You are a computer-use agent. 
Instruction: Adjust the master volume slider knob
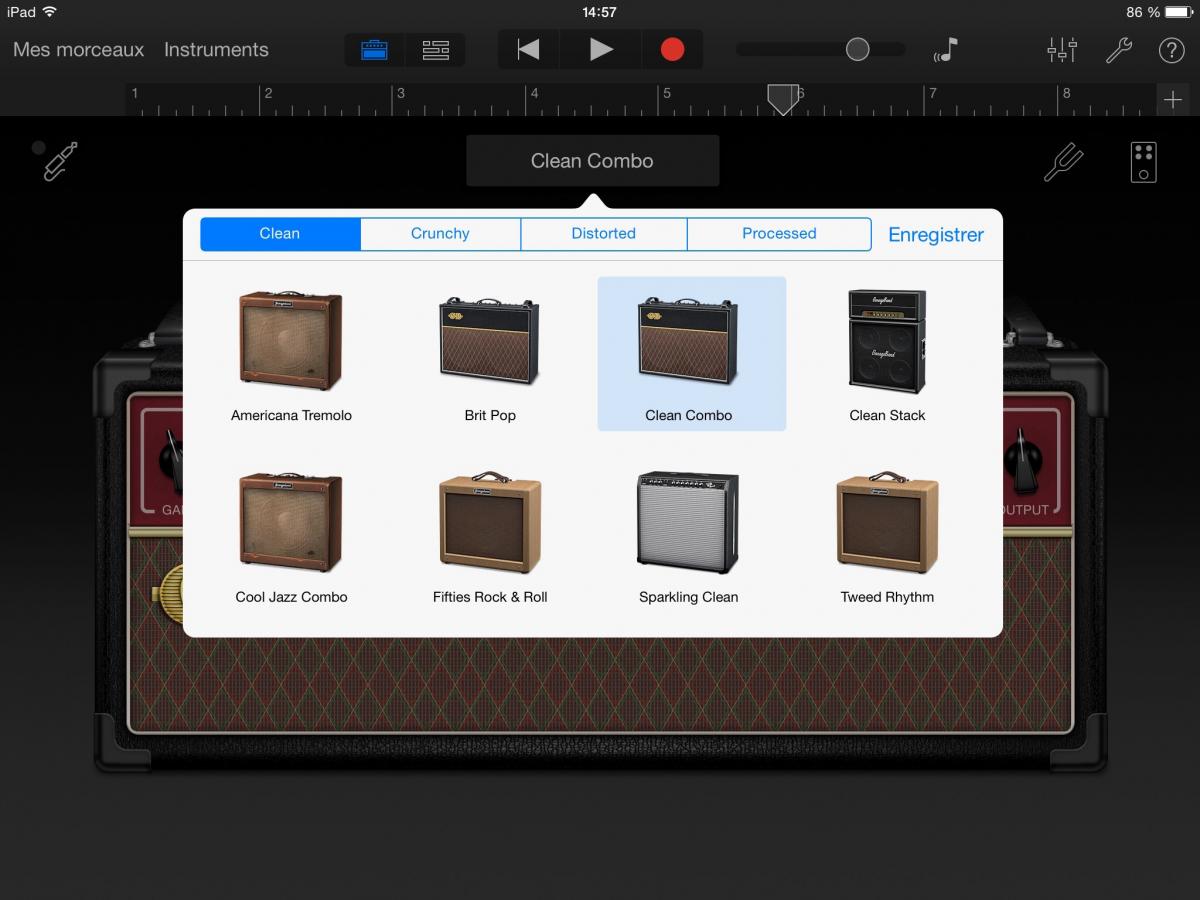coord(858,50)
